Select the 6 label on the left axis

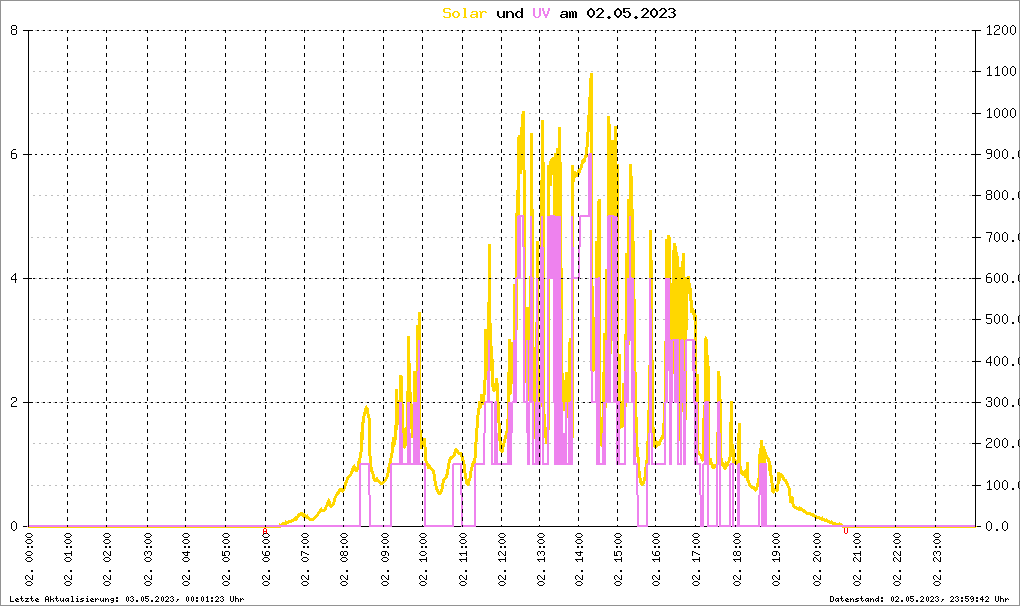tap(14, 155)
